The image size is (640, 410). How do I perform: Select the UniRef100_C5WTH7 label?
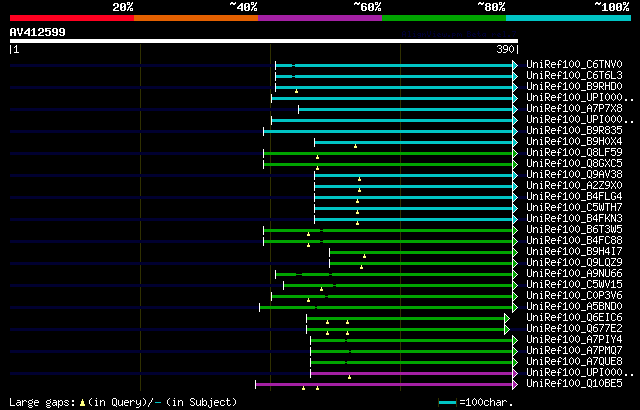pyautogui.click(x=574, y=208)
